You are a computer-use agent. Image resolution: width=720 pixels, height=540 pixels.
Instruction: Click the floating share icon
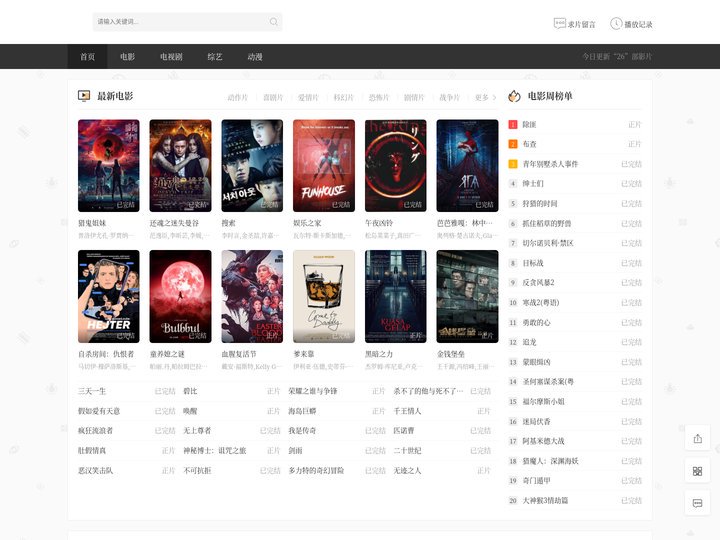click(698, 439)
